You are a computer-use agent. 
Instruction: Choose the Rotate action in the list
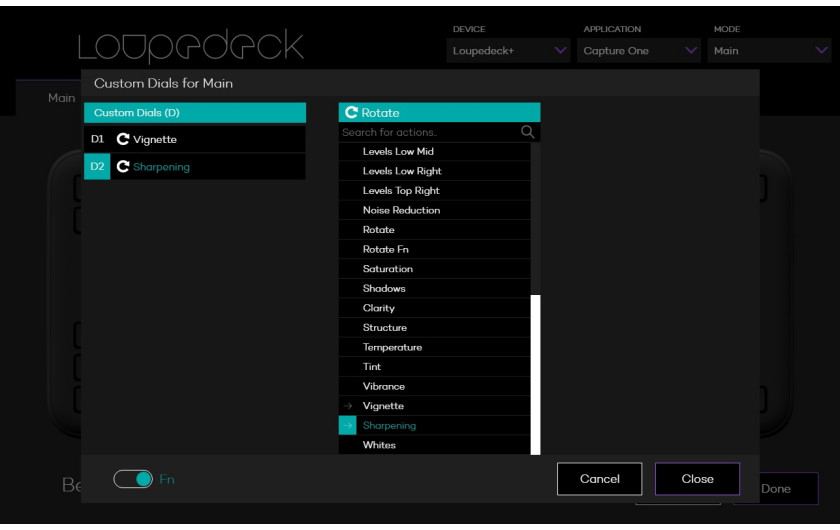(x=434, y=230)
